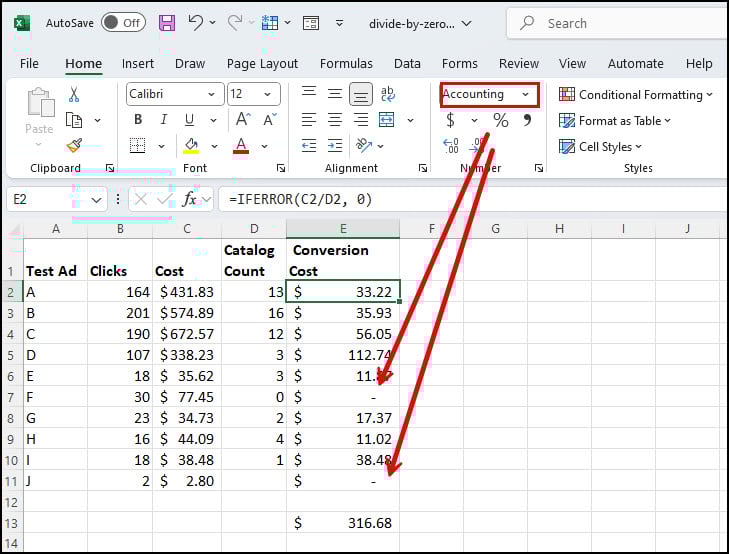Apply Comma Style format
The width and height of the screenshot is (729, 554).
(x=527, y=120)
